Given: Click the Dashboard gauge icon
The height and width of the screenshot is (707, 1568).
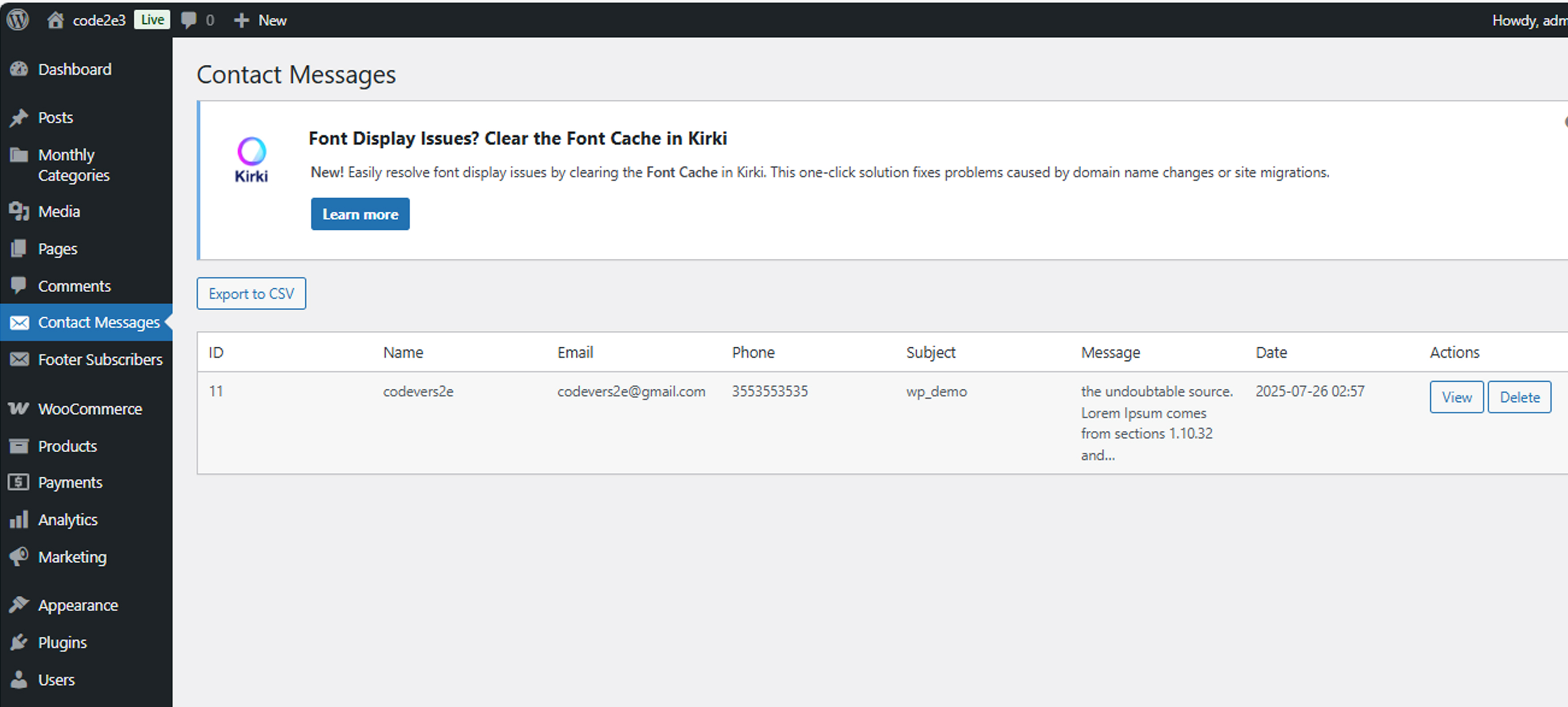Looking at the screenshot, I should tap(19, 69).
